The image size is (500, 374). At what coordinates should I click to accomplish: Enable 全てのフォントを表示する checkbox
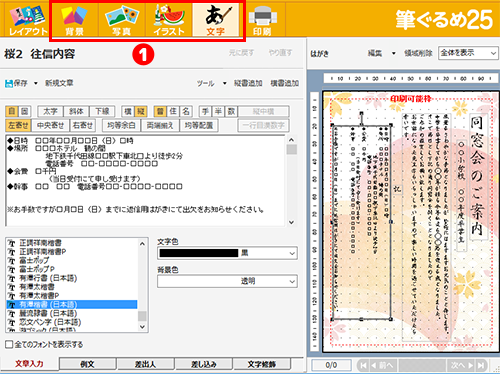pos(9,344)
